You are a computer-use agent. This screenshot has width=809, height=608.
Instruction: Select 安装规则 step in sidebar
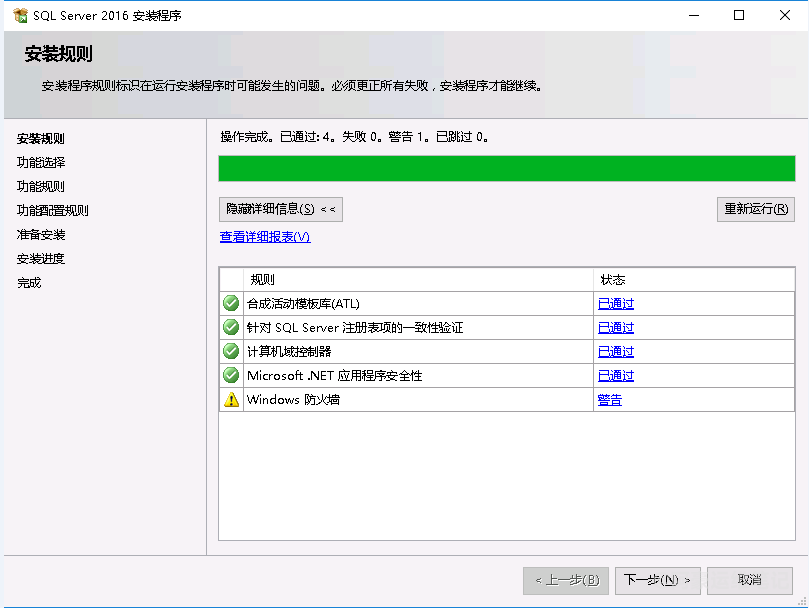(x=41, y=138)
